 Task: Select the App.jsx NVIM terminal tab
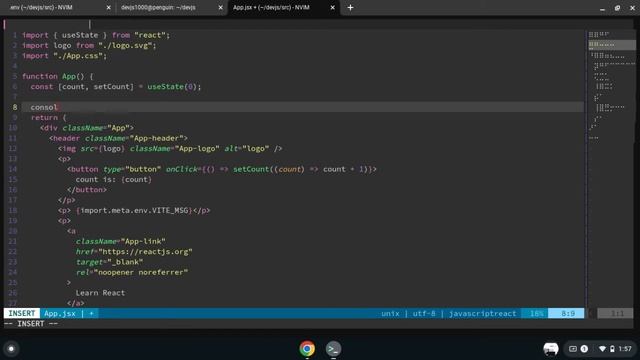(282, 7)
